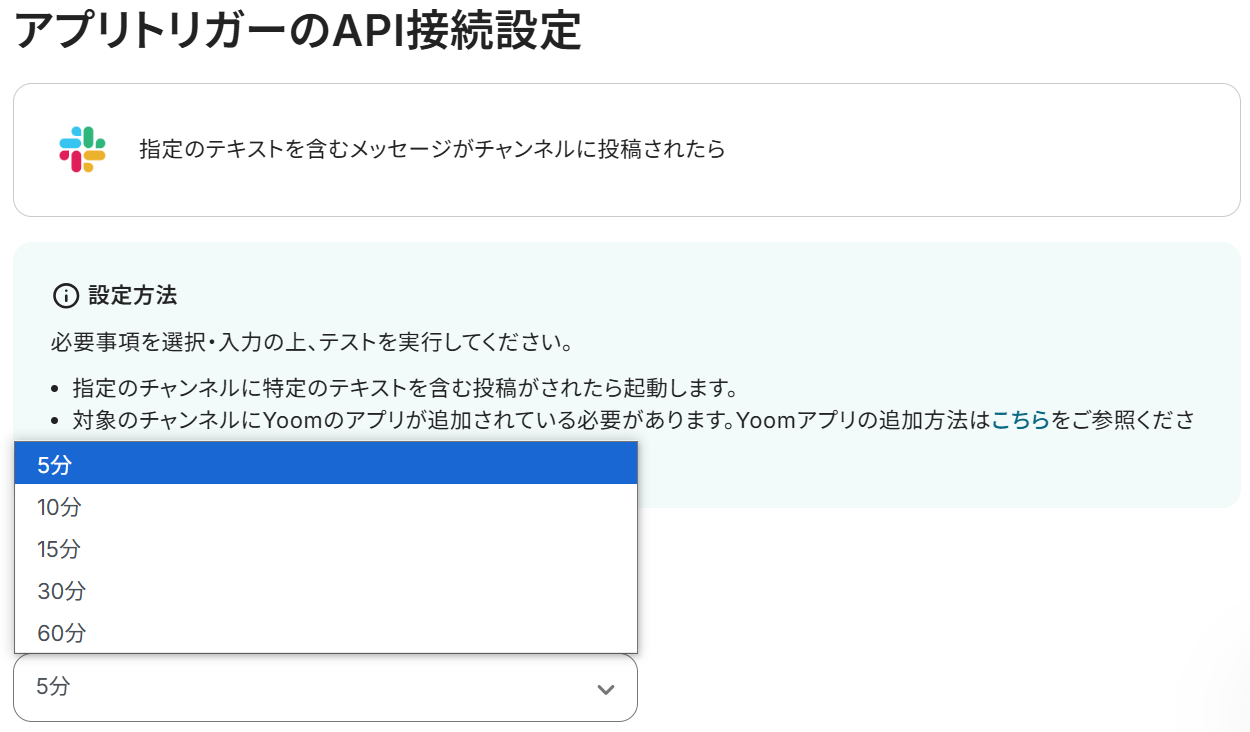
Task: Click the chevron arrow of the select box
Action: [605, 689]
